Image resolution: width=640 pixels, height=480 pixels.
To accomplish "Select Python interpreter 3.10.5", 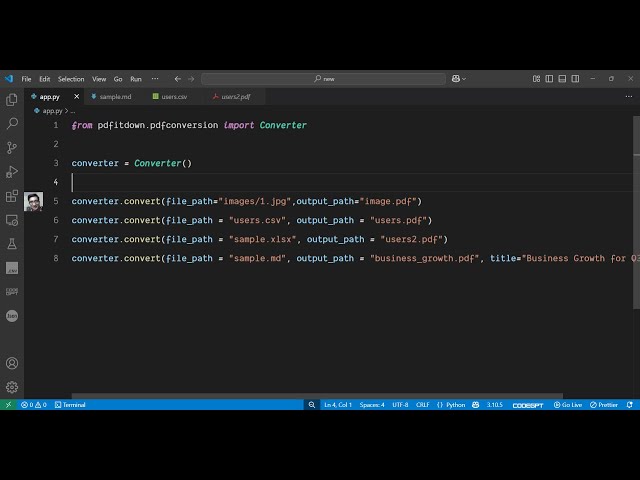I will coord(494,404).
